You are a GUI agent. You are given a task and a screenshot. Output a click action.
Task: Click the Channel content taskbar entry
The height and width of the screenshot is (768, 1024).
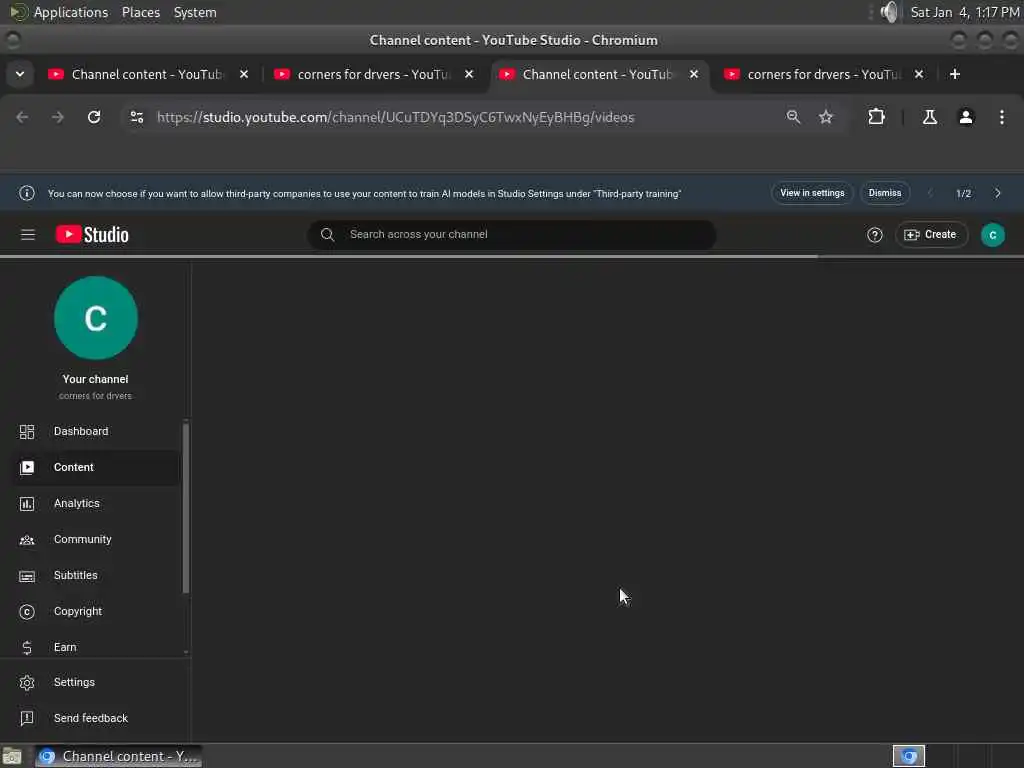[118, 756]
